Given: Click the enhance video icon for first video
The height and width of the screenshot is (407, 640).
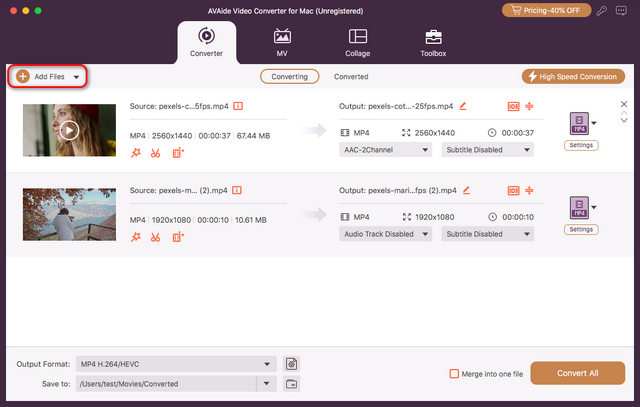Looking at the screenshot, I should pos(178,153).
